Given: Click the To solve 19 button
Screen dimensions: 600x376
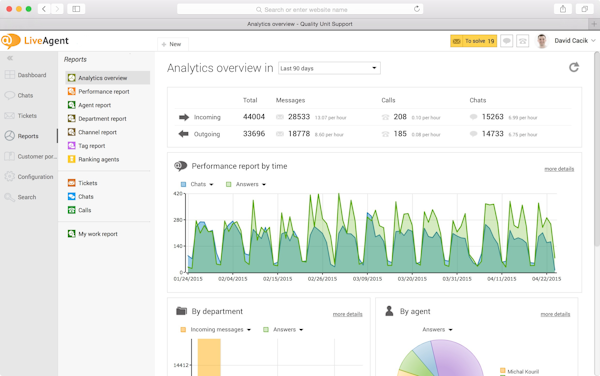Looking at the screenshot, I should coord(473,41).
